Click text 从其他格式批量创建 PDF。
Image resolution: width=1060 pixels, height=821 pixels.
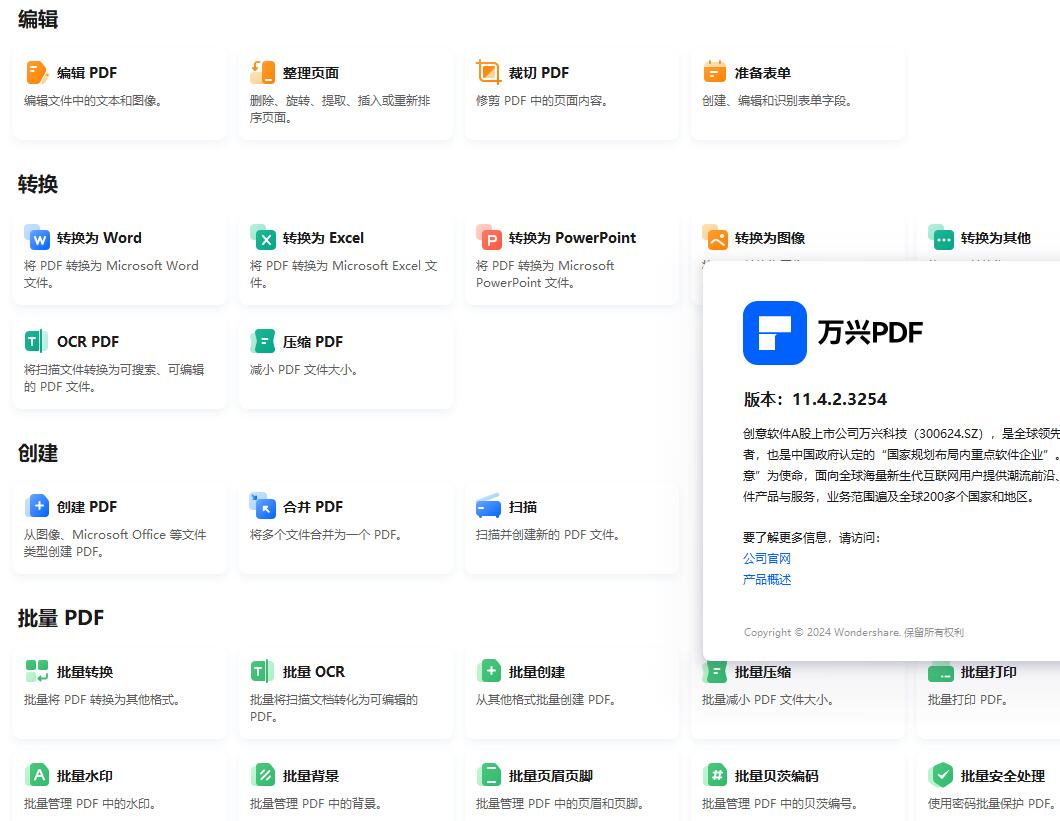coord(545,700)
